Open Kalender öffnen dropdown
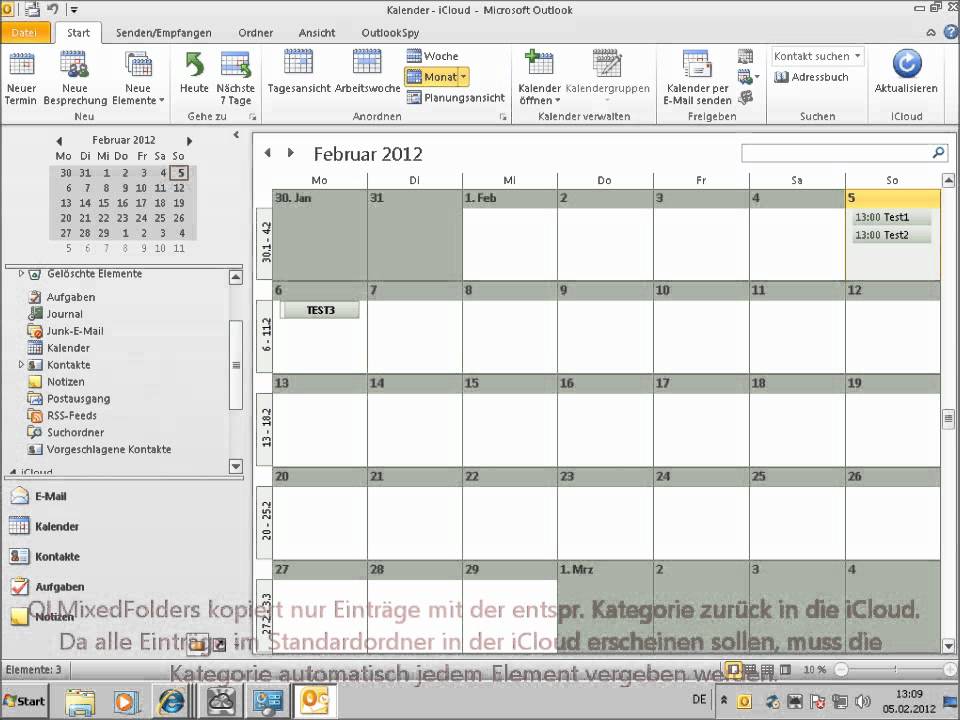 pyautogui.click(x=539, y=78)
